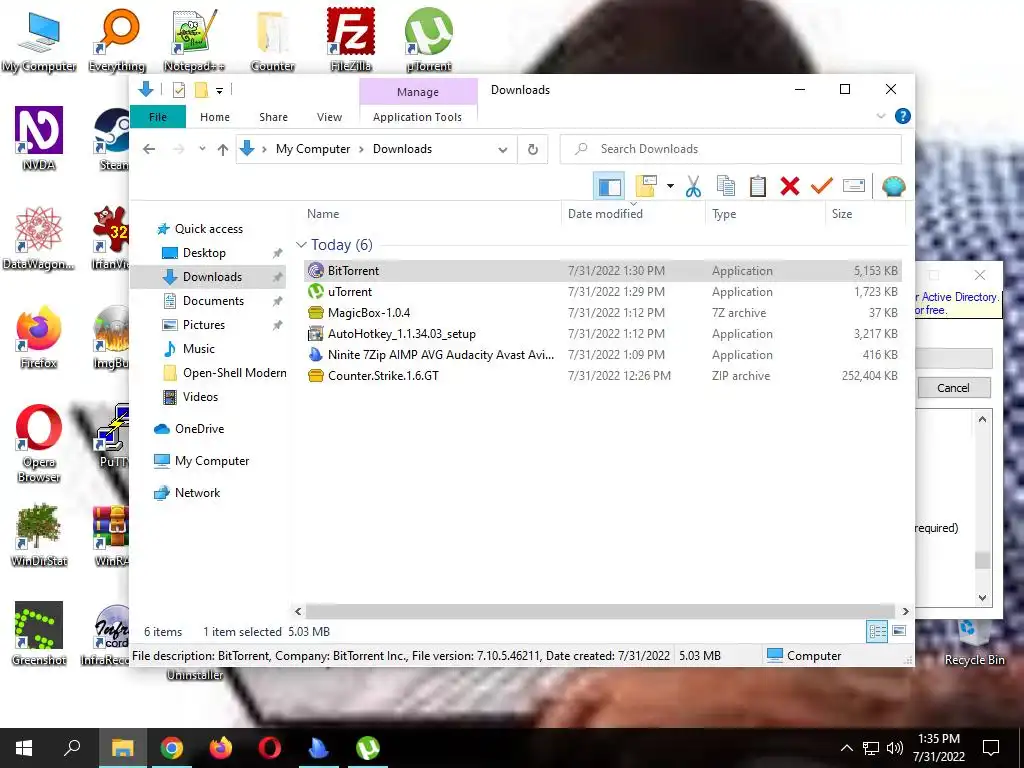This screenshot has height=768, width=1024.
Task: Select the Manage contextual tab
Action: click(x=418, y=92)
